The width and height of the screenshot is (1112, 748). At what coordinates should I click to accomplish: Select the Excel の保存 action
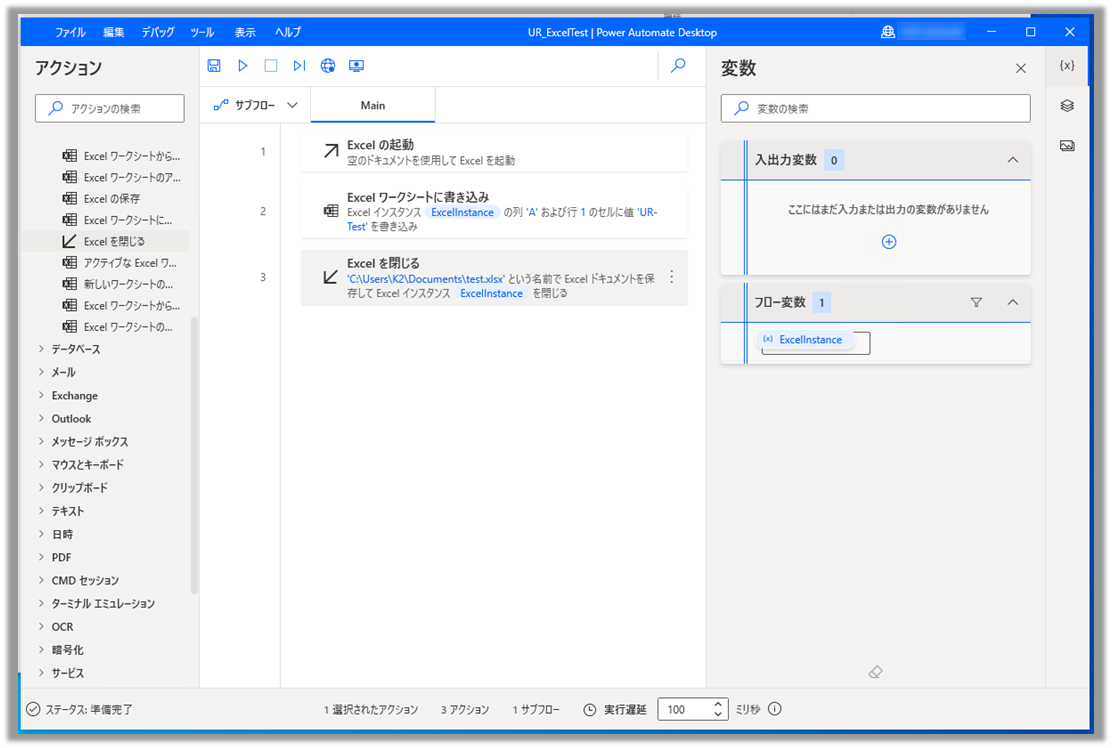111,199
